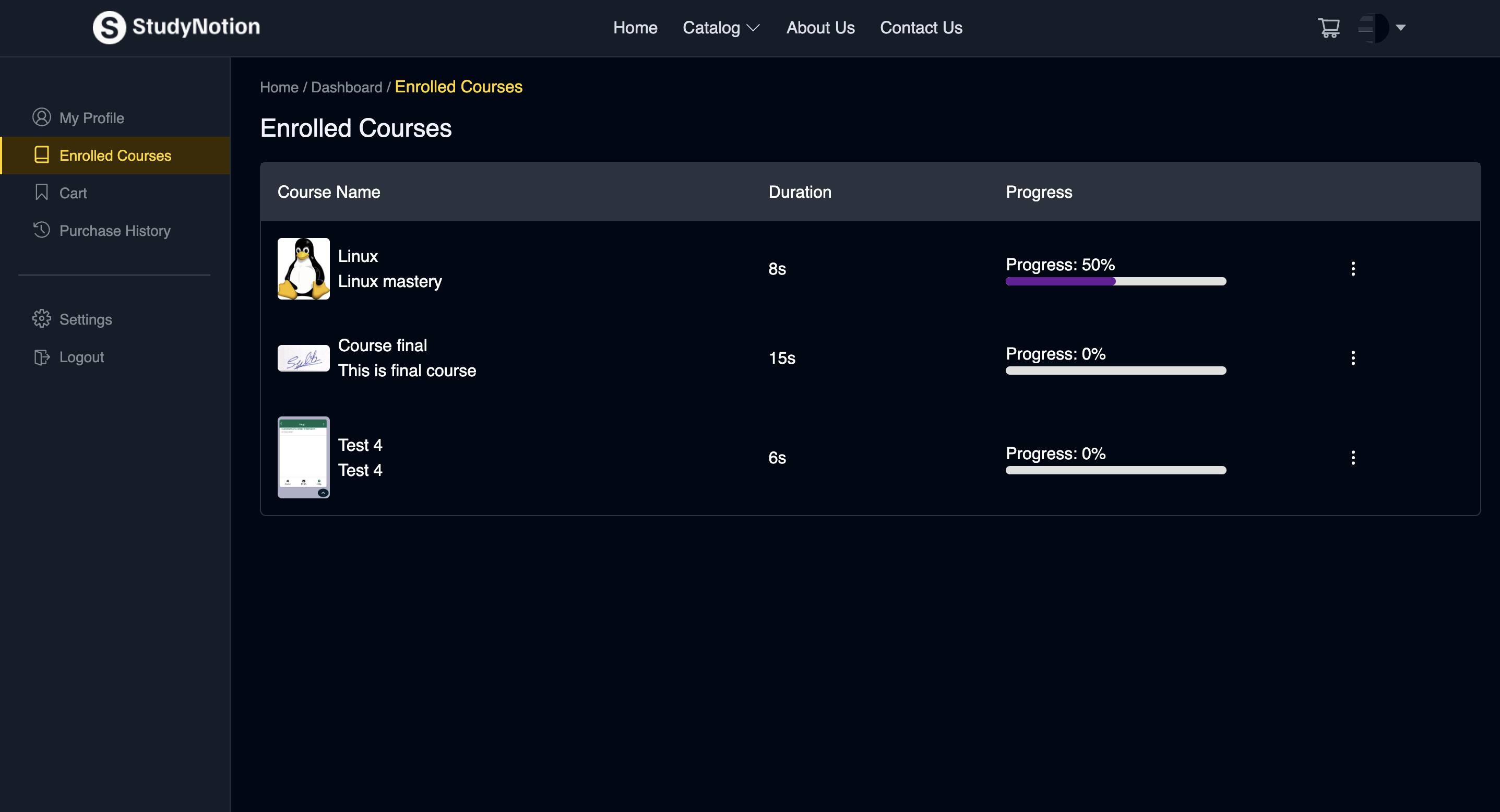
Task: Click Dashboard breadcrumb link
Action: (x=347, y=87)
